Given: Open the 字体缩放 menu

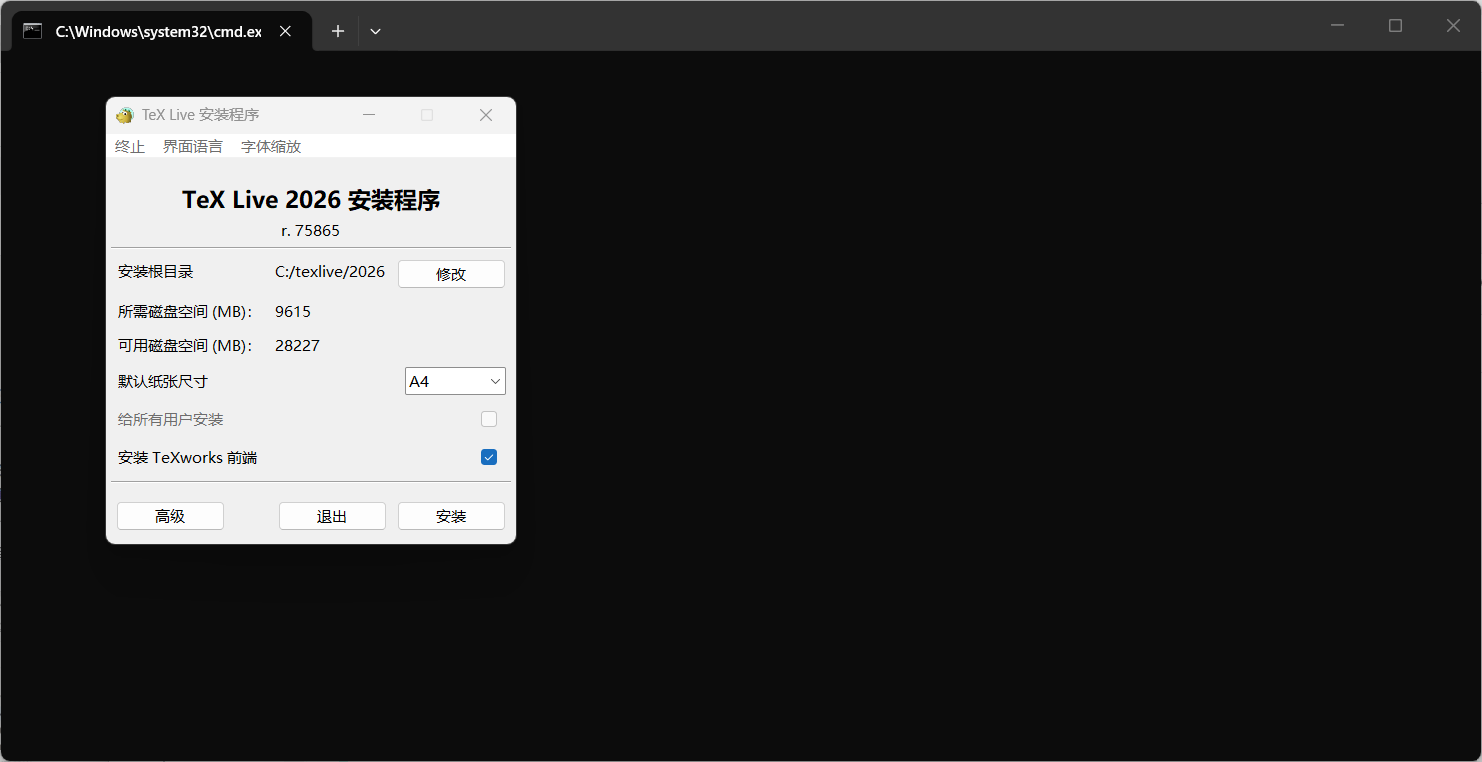Looking at the screenshot, I should click(x=271, y=147).
